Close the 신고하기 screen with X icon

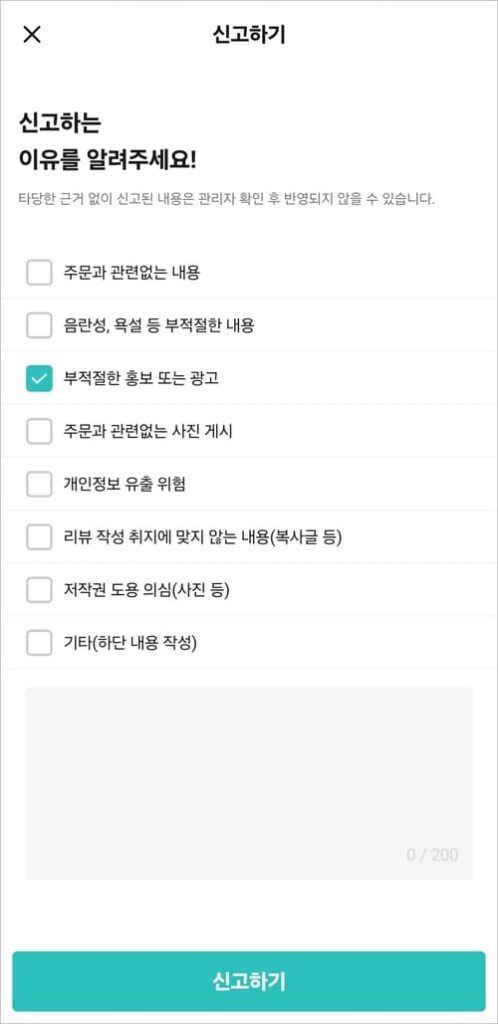[x=31, y=35]
